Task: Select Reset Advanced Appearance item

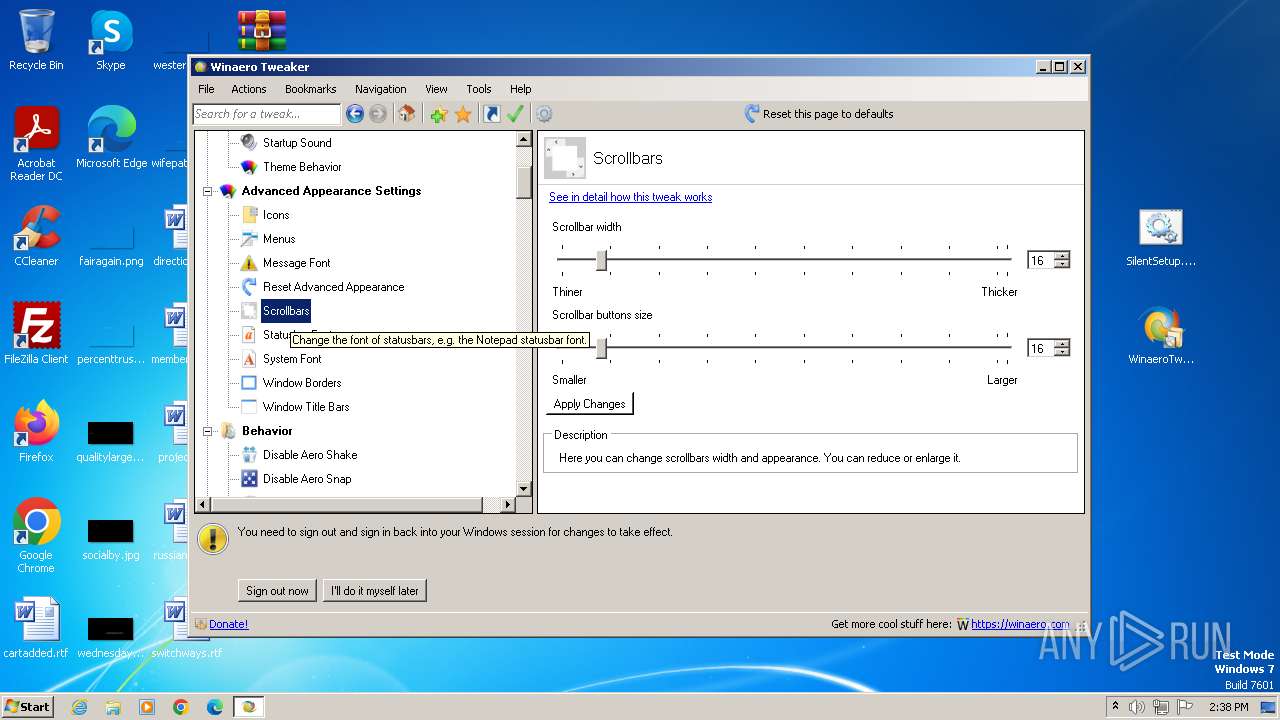Action: click(333, 287)
